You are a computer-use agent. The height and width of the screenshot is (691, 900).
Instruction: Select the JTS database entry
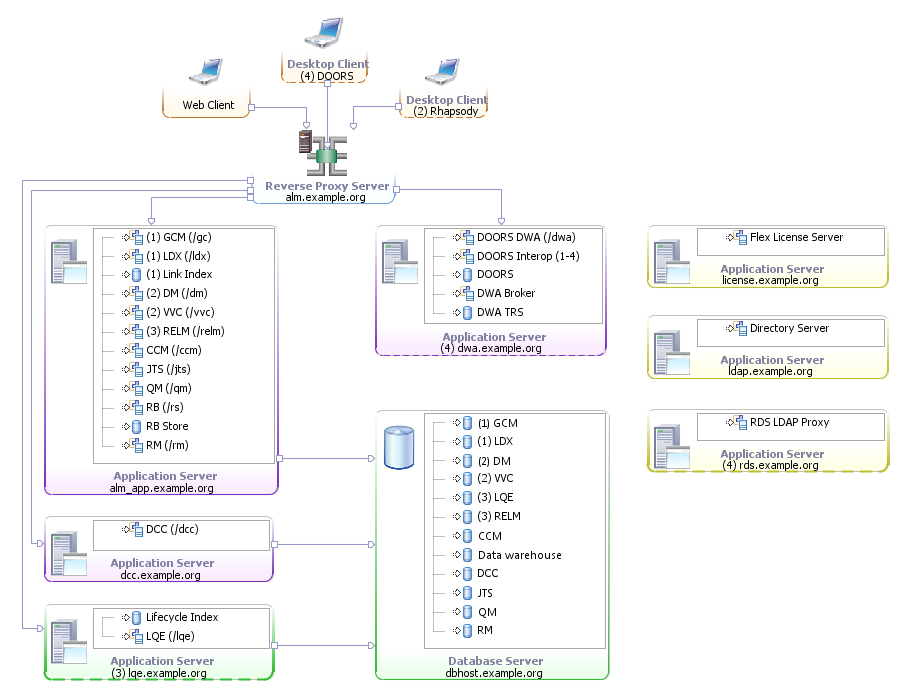[473, 593]
